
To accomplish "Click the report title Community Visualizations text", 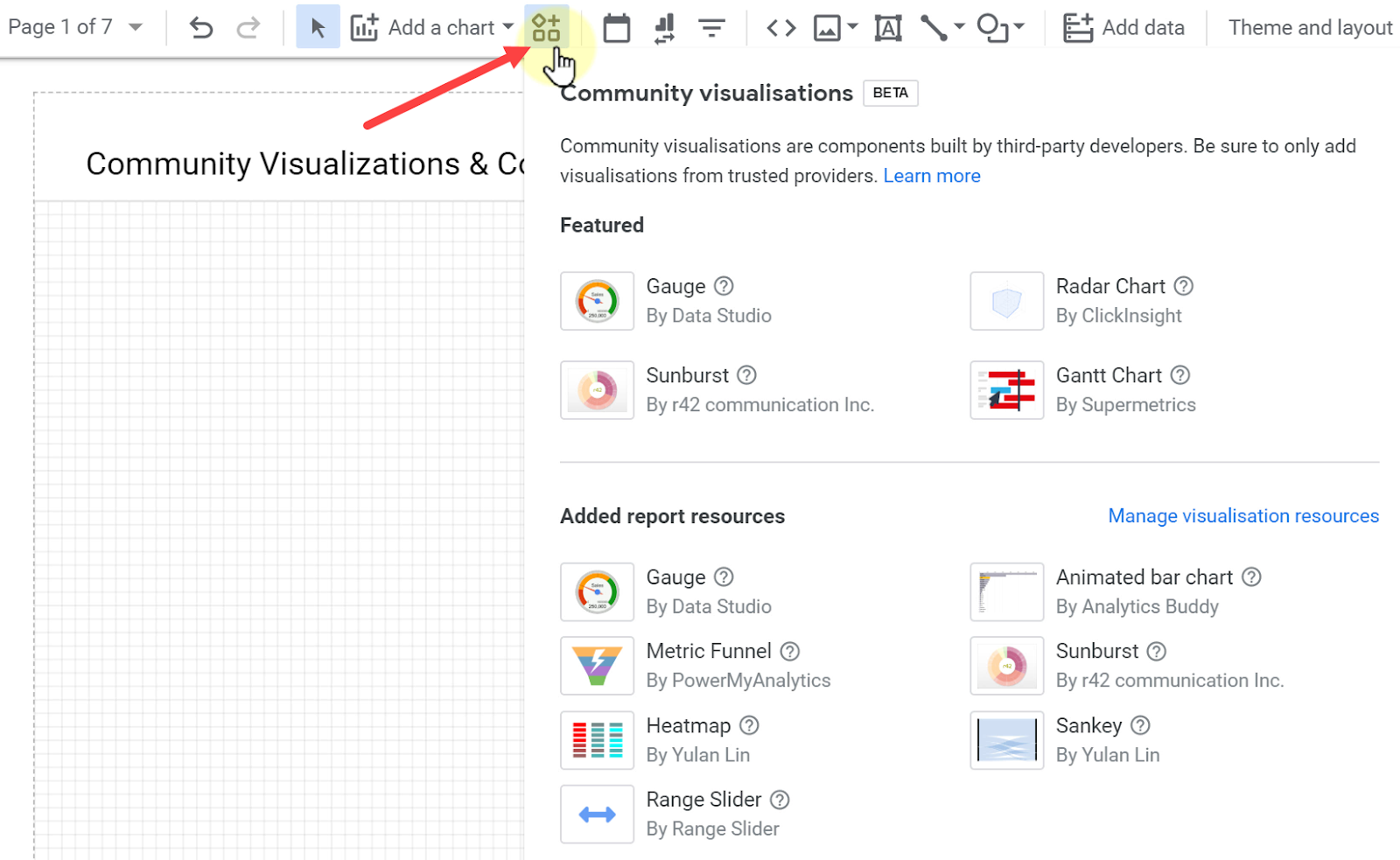I will [x=304, y=164].
